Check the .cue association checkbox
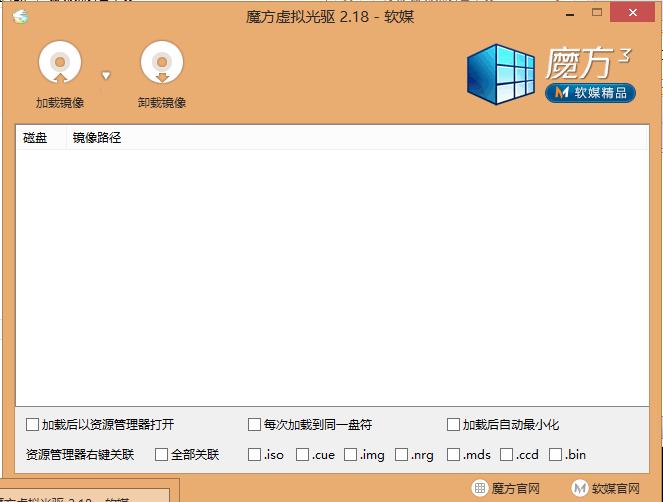The image size is (663, 502). (x=302, y=455)
